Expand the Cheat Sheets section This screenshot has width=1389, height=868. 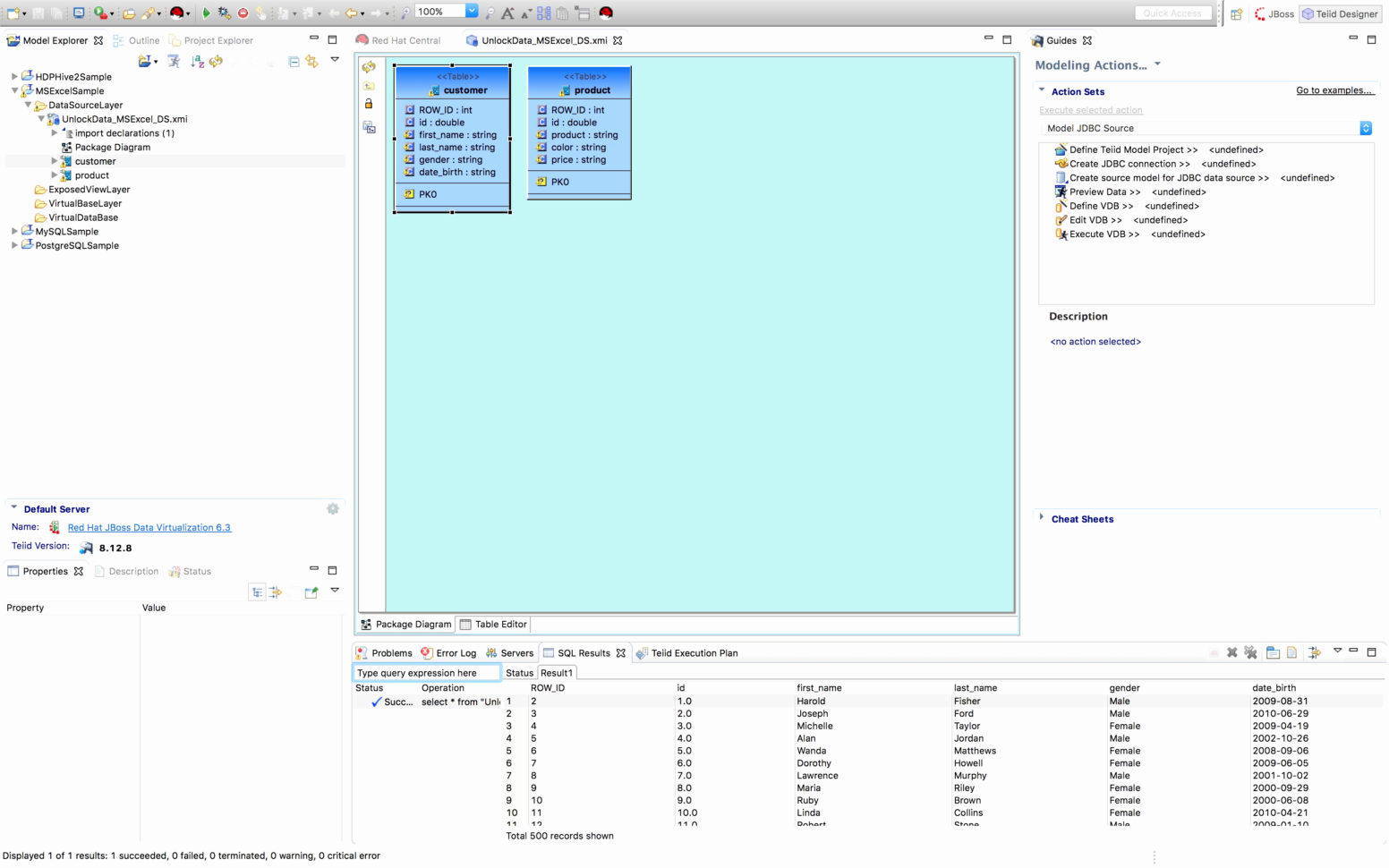(1042, 518)
